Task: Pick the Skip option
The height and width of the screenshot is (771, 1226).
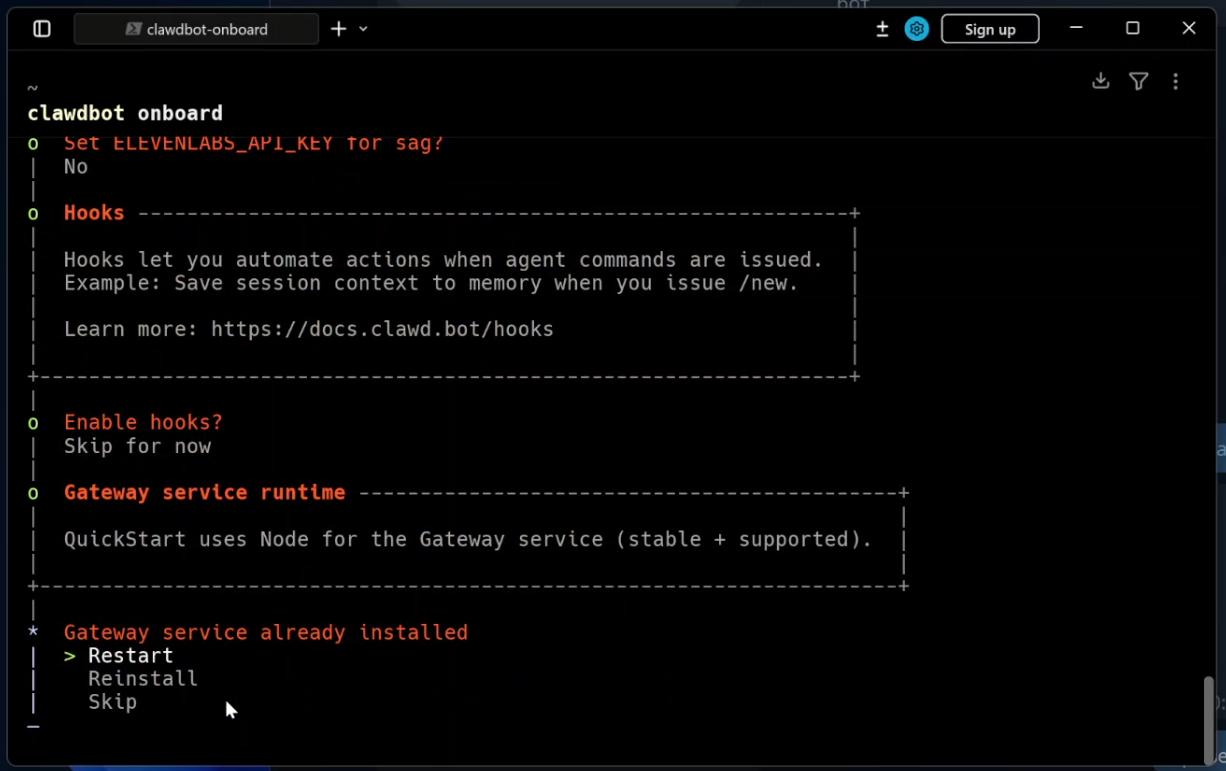Action: pyautogui.click(x=112, y=702)
